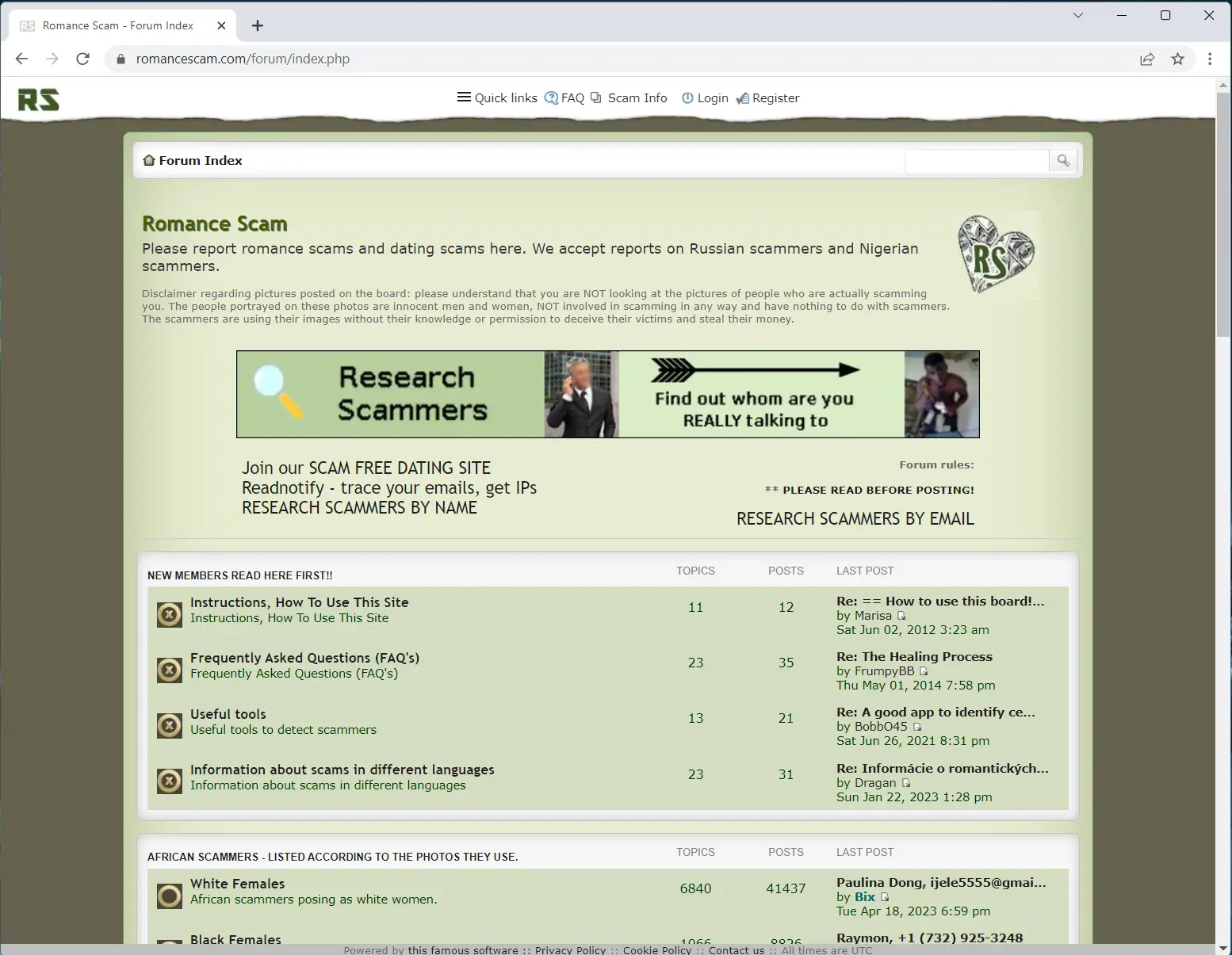Toggle the bookmark star in the address bar
Screen dimensions: 1232x955
(x=1177, y=59)
